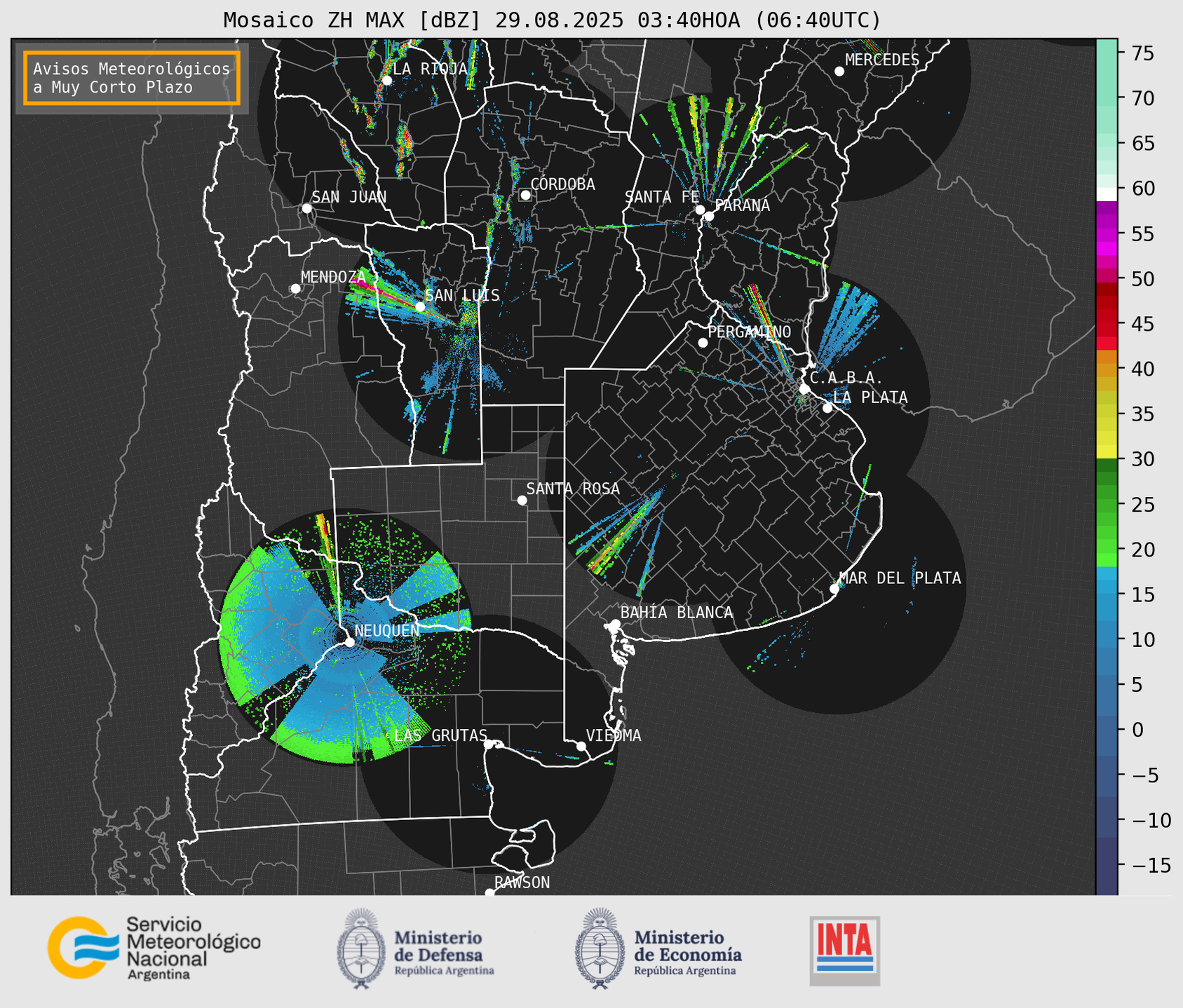Click the yellow 30 dBZ color band

coord(1107,453)
